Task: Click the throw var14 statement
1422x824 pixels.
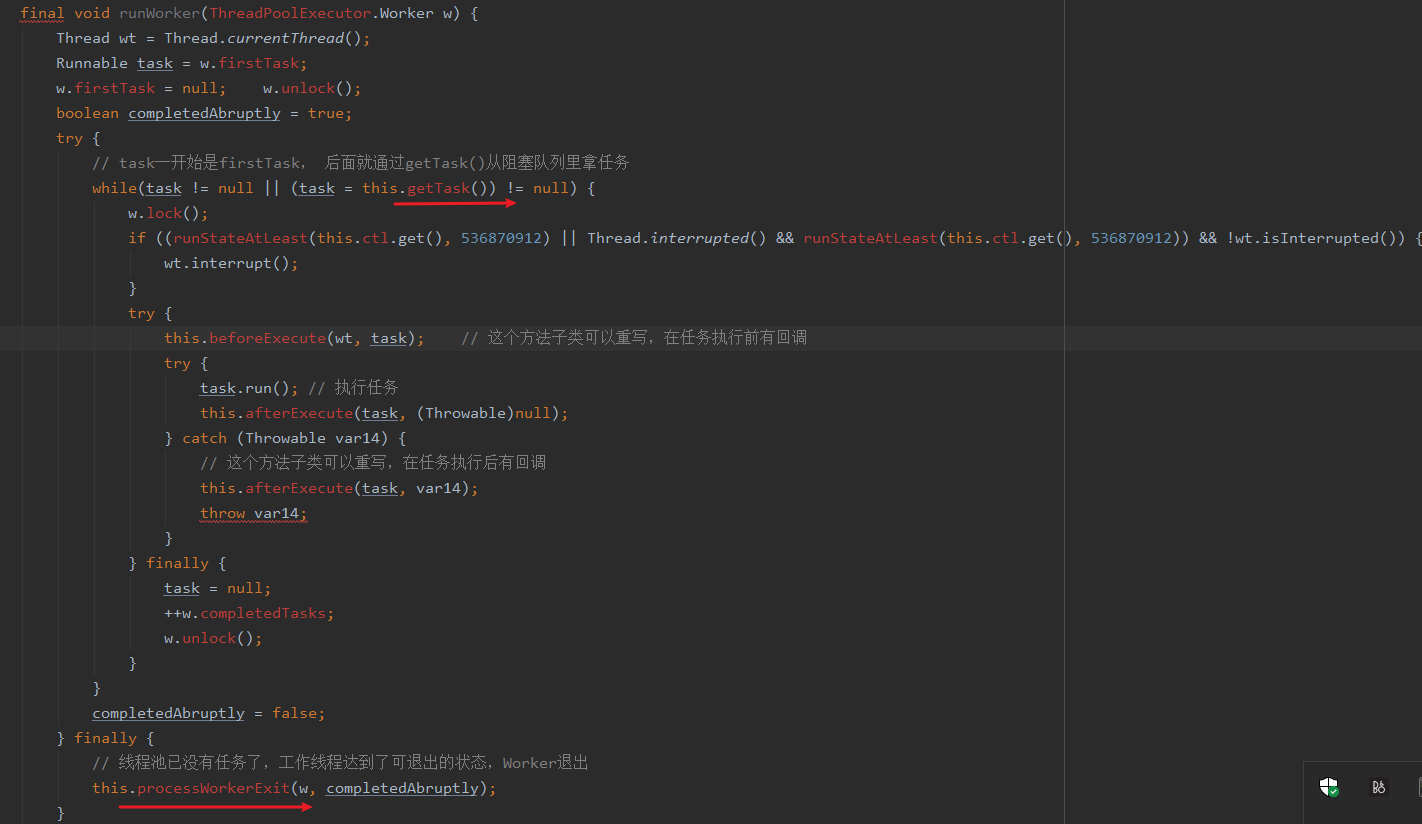Action: point(254,513)
